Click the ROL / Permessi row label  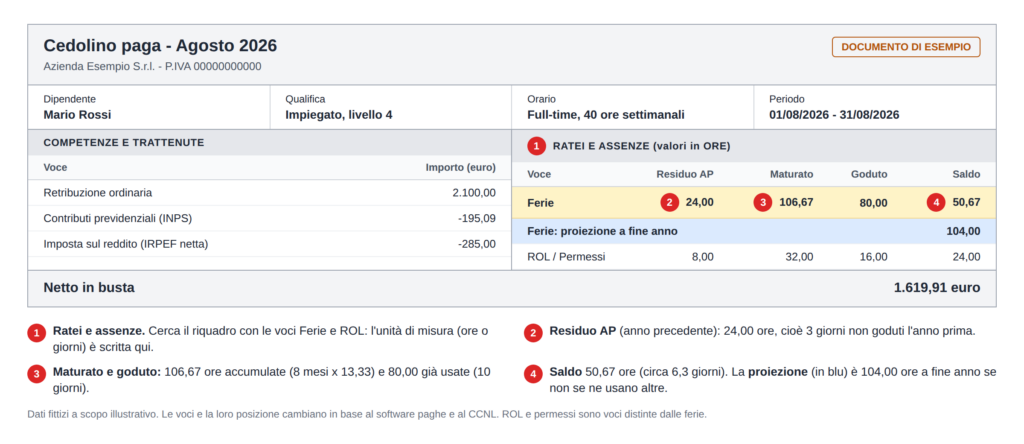click(566, 257)
